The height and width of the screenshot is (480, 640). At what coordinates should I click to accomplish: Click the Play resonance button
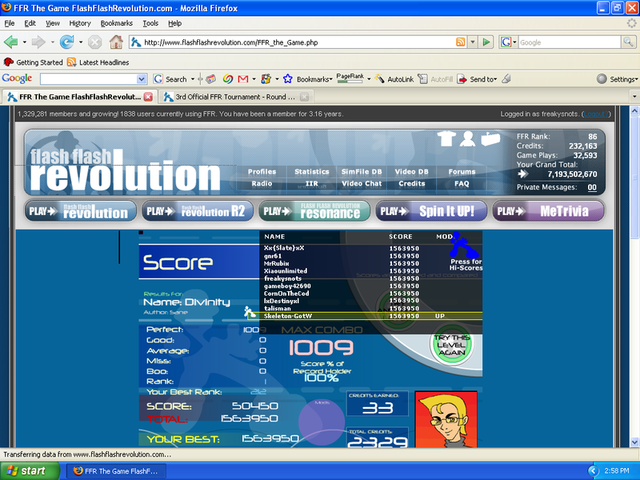click(x=314, y=211)
